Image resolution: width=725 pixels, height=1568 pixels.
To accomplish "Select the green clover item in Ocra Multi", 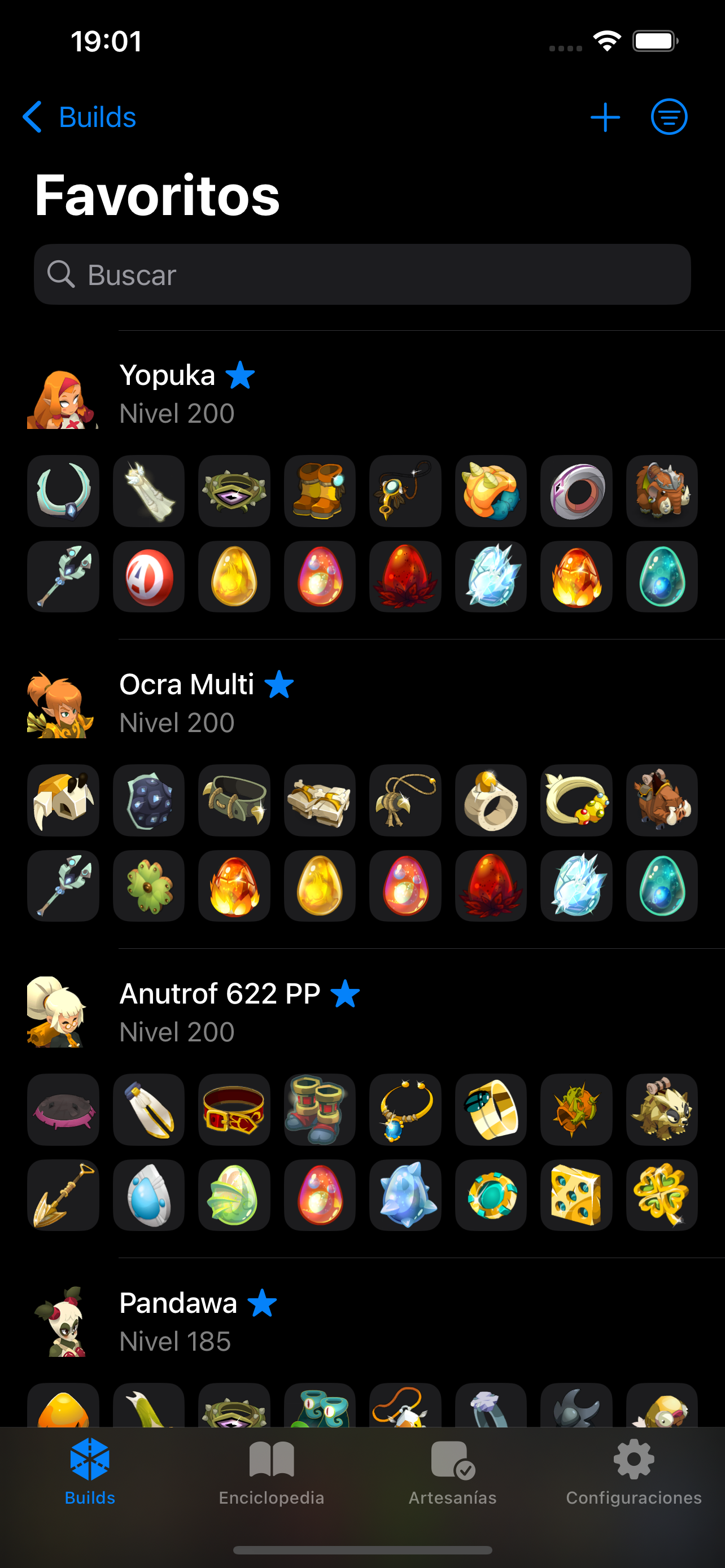I will coord(149,886).
